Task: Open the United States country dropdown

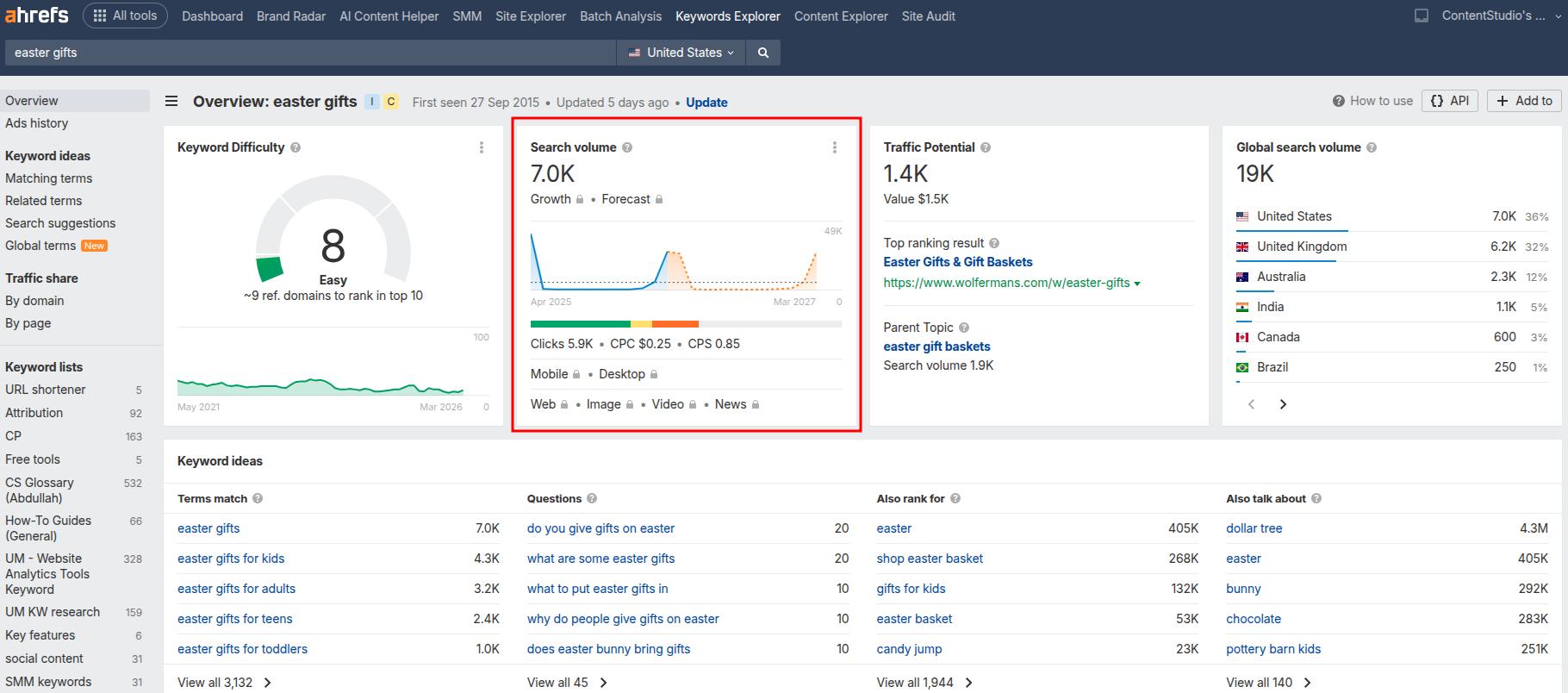Action: click(681, 53)
